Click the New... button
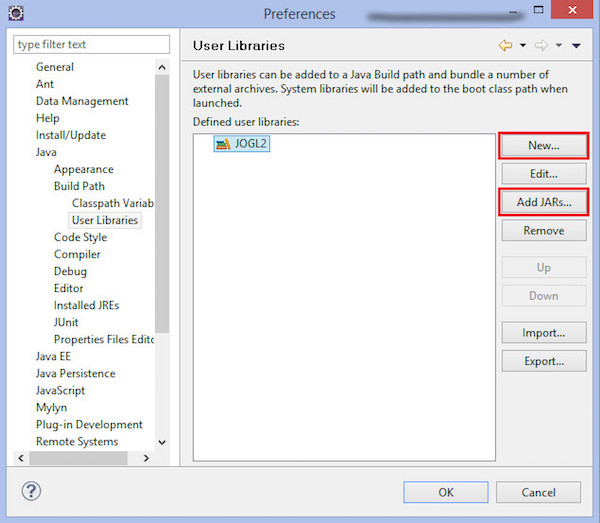 pyautogui.click(x=543, y=146)
